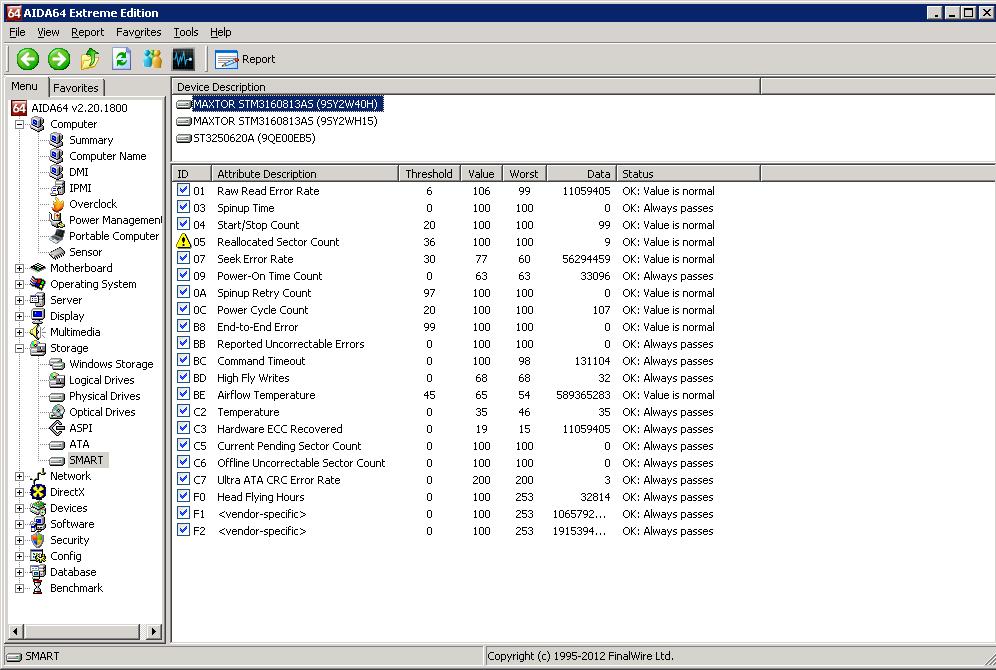Click the sidebar horizontal scrollbar right arrow
996x670 pixels.
[x=153, y=631]
